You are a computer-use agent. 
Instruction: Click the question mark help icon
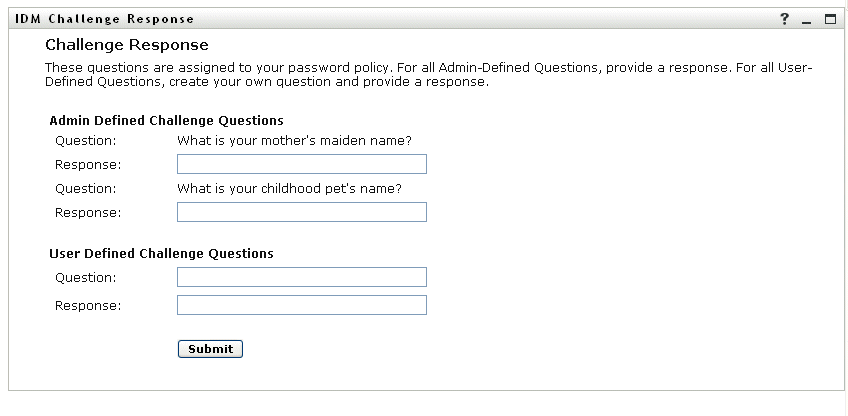pyautogui.click(x=785, y=19)
